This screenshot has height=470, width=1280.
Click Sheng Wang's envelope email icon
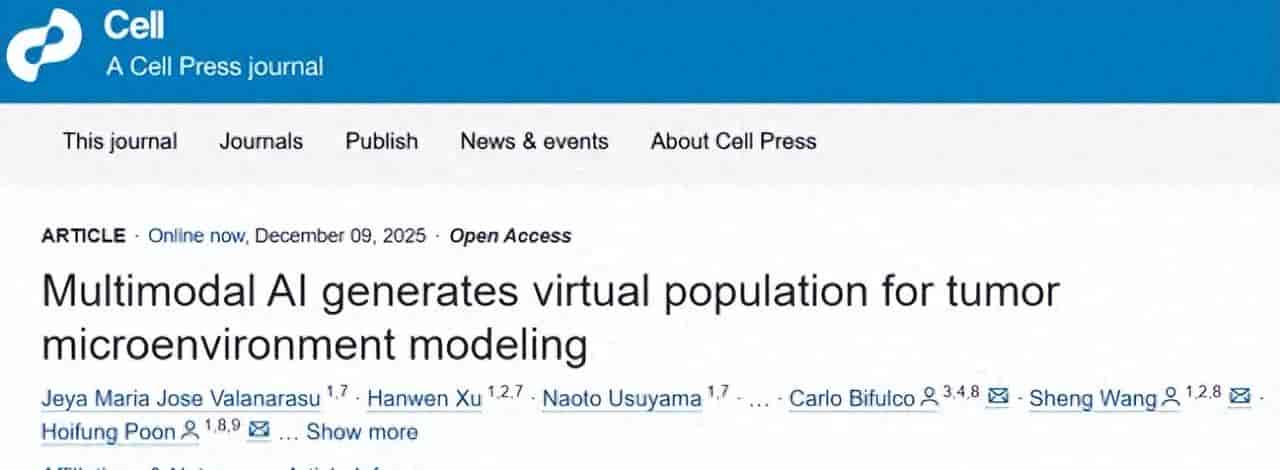coord(1239,398)
